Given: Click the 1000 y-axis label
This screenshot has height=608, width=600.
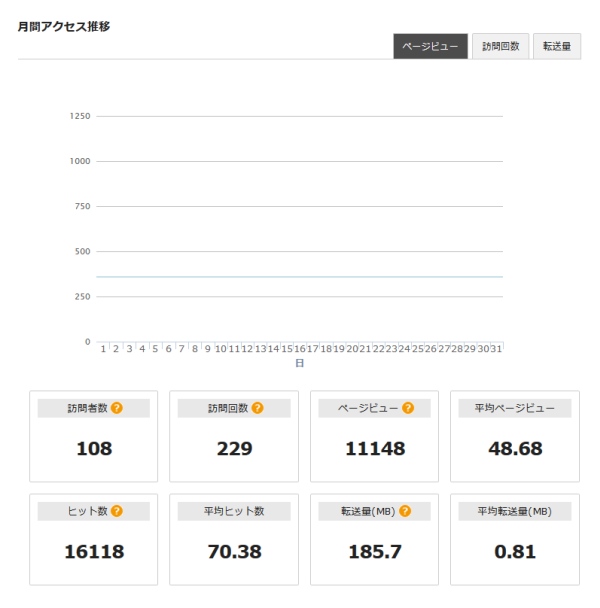Looking at the screenshot, I should pos(80,161).
